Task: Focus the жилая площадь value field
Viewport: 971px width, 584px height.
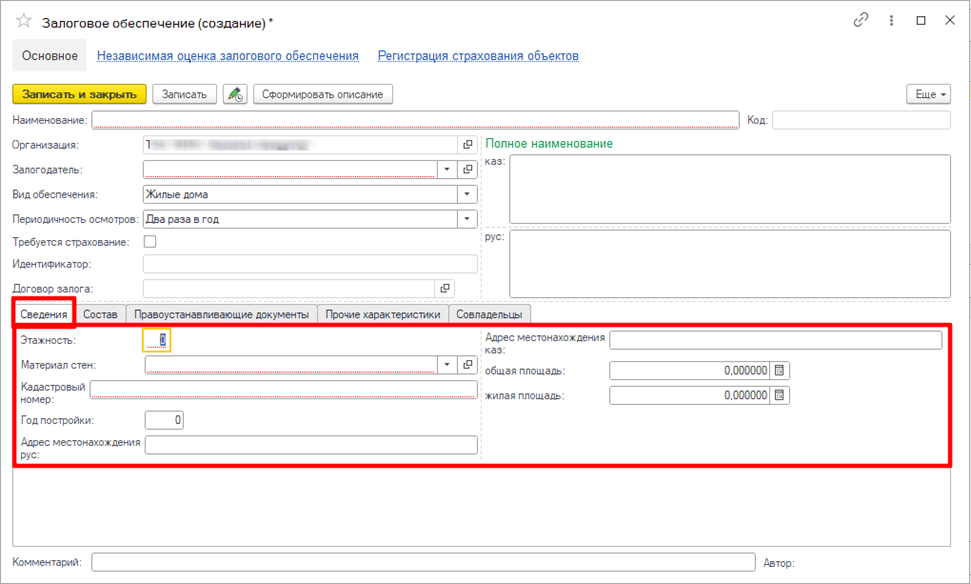Action: click(x=690, y=395)
